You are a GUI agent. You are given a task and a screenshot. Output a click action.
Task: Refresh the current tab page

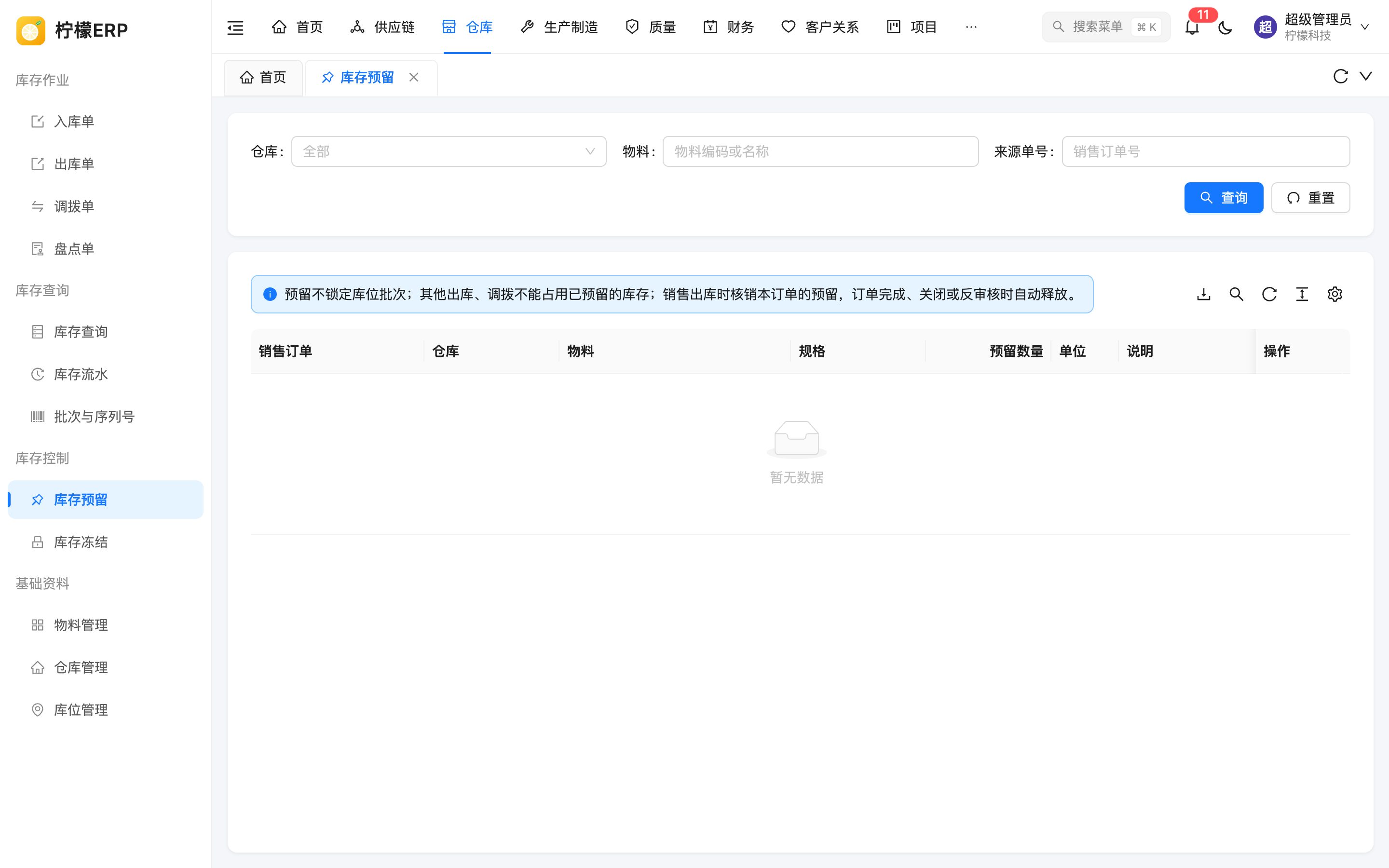(1340, 76)
